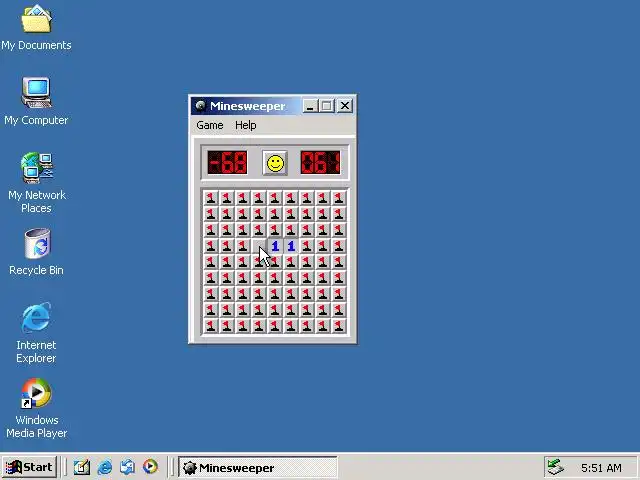Select the Internet Explorer desktop icon

pyautogui.click(x=36, y=333)
